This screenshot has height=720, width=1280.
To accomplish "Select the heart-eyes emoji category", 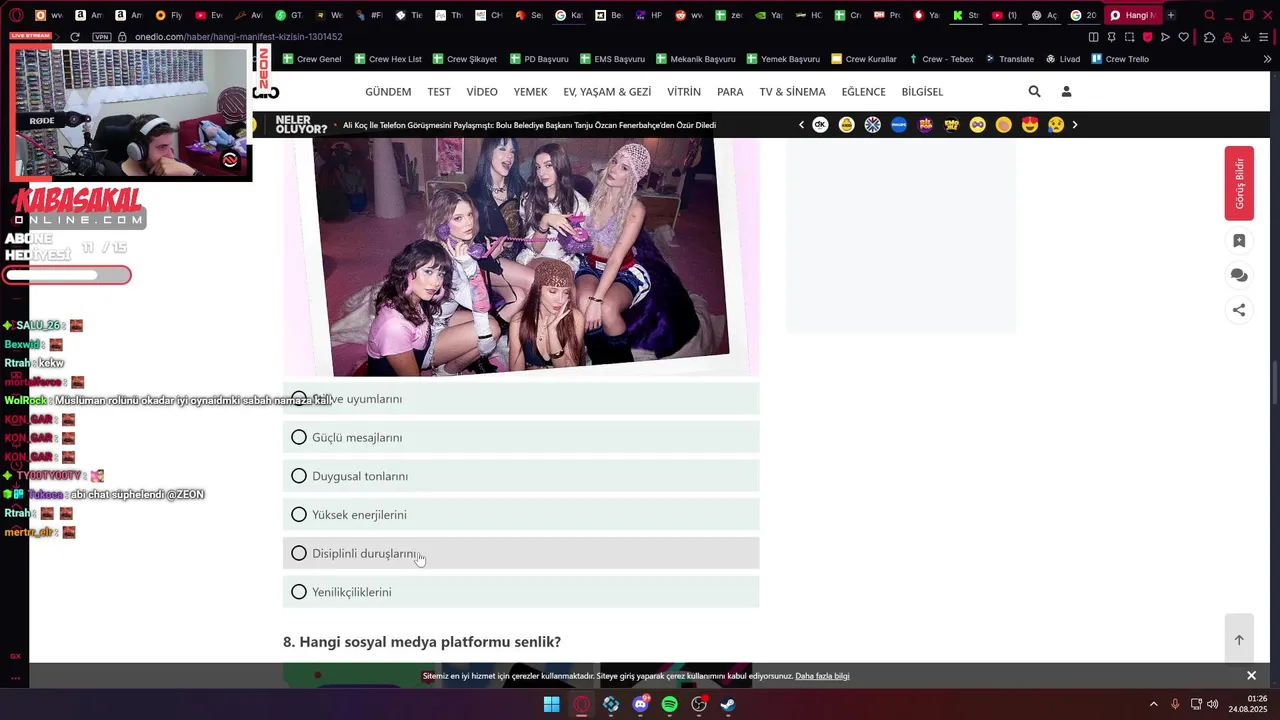I will point(1030,125).
